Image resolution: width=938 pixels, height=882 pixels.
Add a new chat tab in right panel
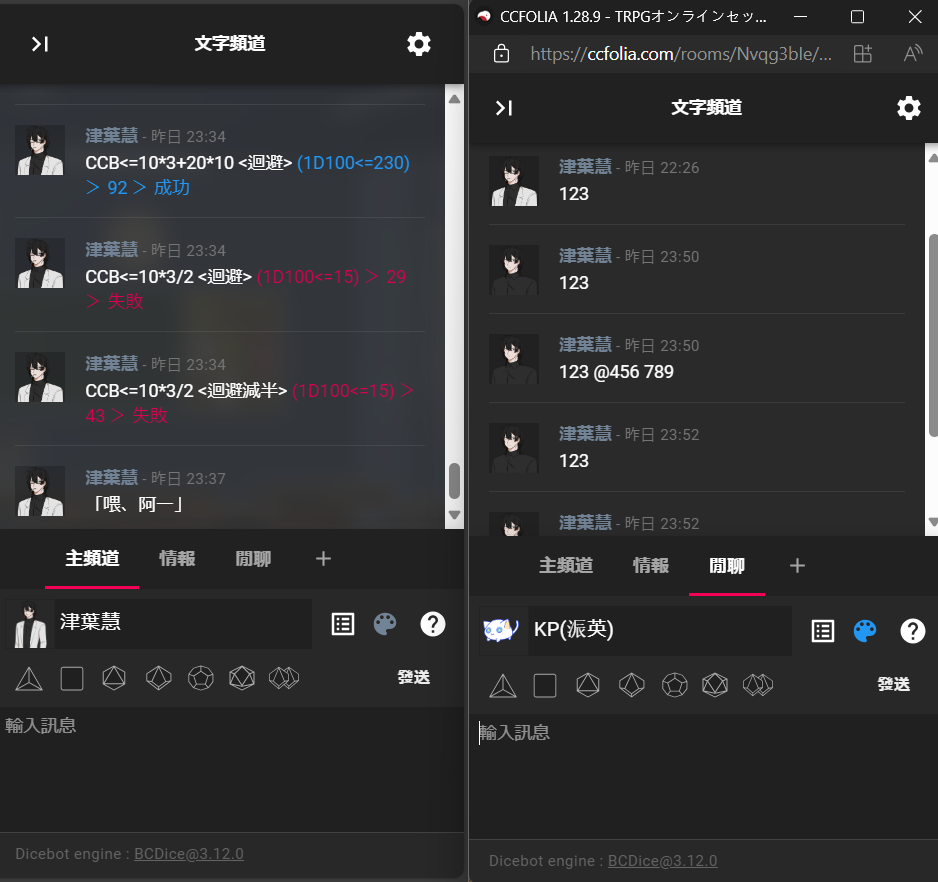pos(797,565)
